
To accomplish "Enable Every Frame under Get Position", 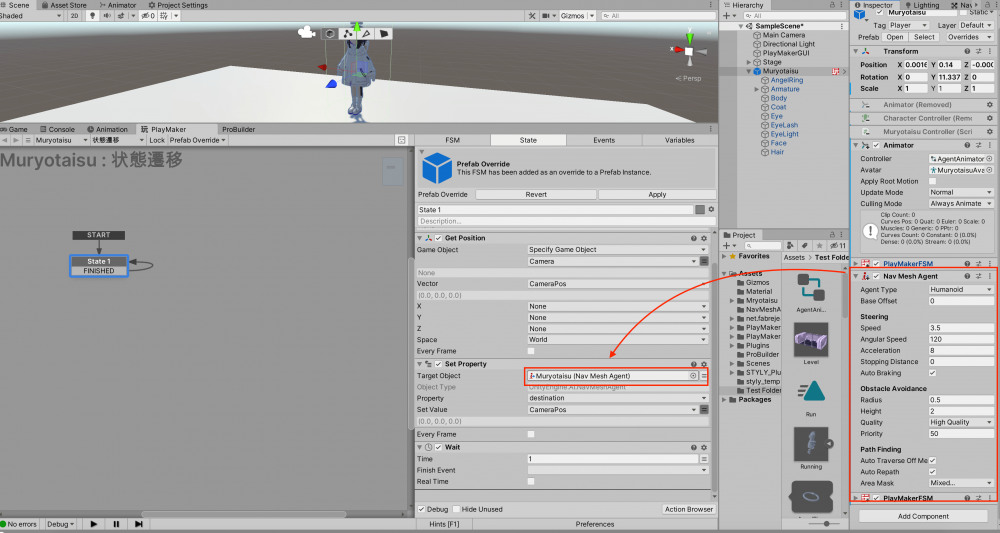I will pyautogui.click(x=531, y=351).
